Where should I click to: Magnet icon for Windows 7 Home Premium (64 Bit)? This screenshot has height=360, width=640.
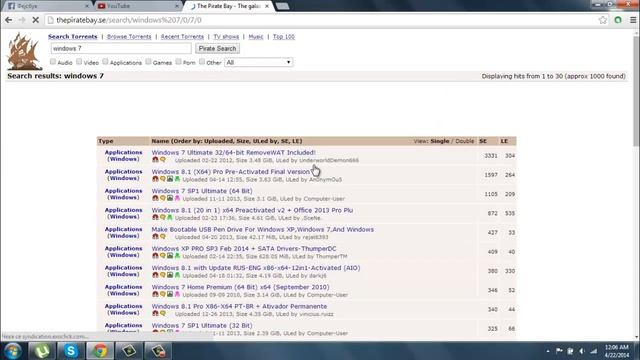(155, 294)
